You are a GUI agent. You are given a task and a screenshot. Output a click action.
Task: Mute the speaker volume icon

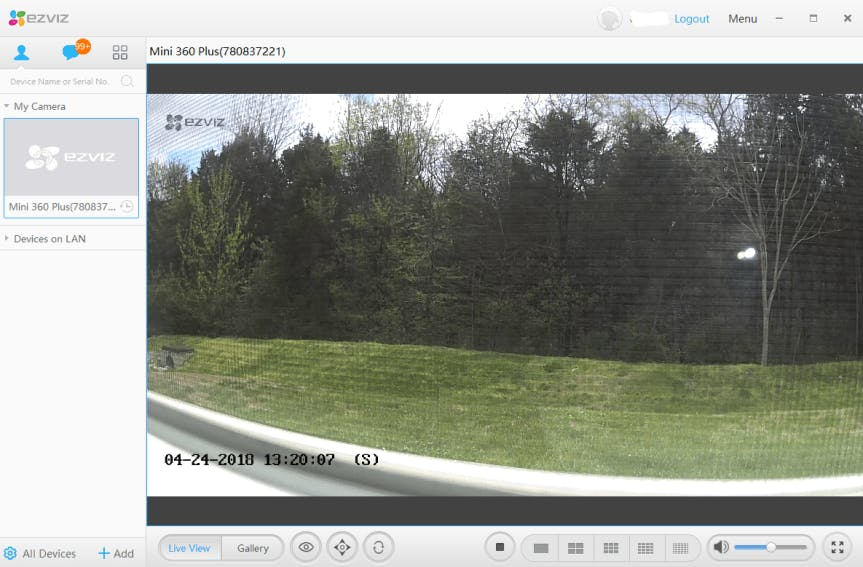[x=720, y=547]
